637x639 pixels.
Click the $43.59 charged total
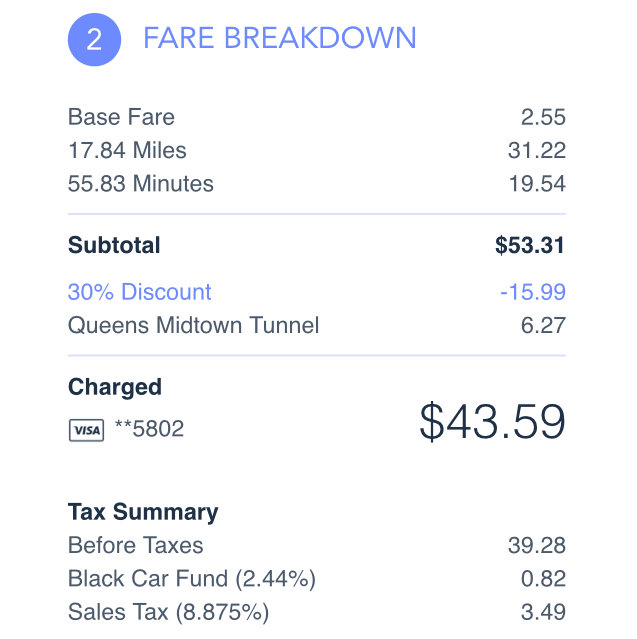pyautogui.click(x=492, y=422)
